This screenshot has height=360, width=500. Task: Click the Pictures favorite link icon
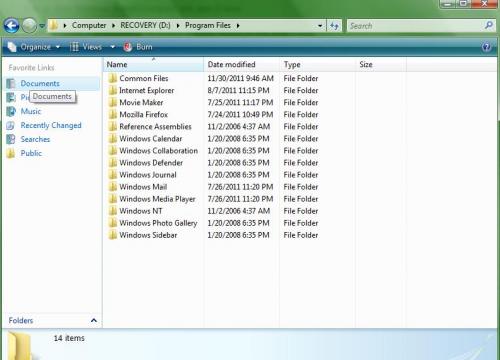pos(11,97)
